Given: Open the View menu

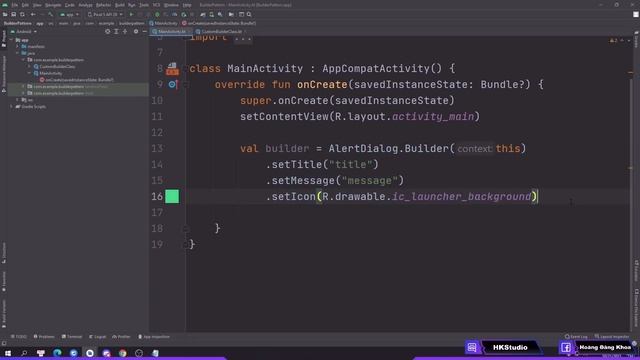Looking at the screenshot, I should click(x=37, y=5).
